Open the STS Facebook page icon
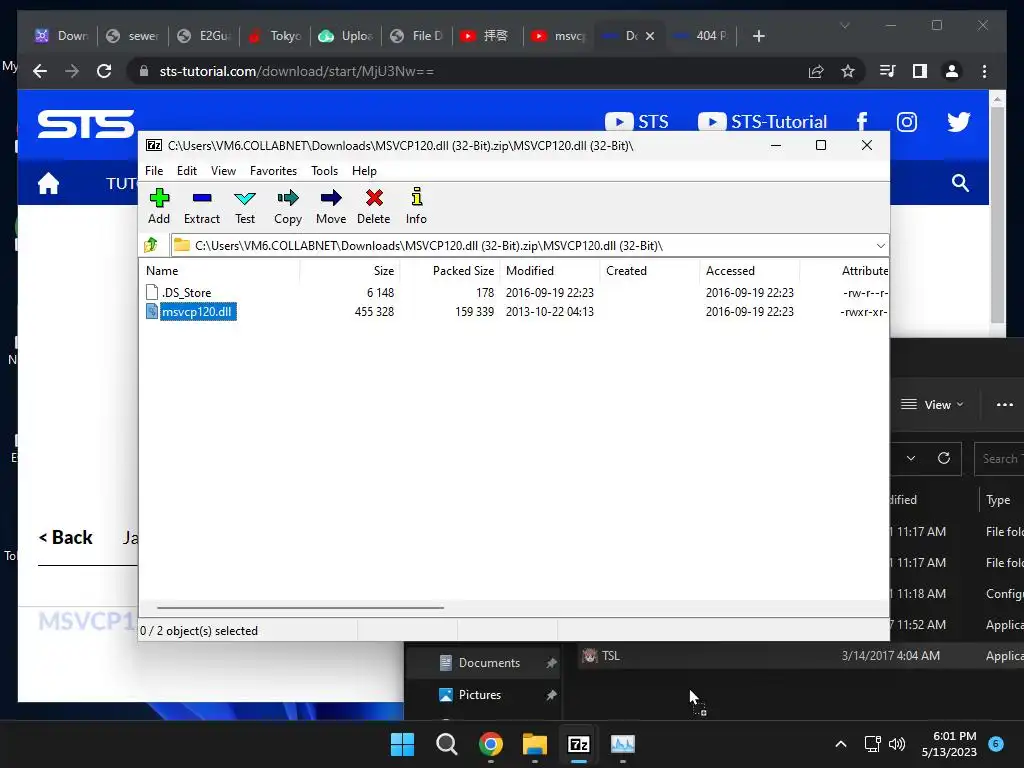Viewport: 1024px width, 768px height. coord(862,121)
